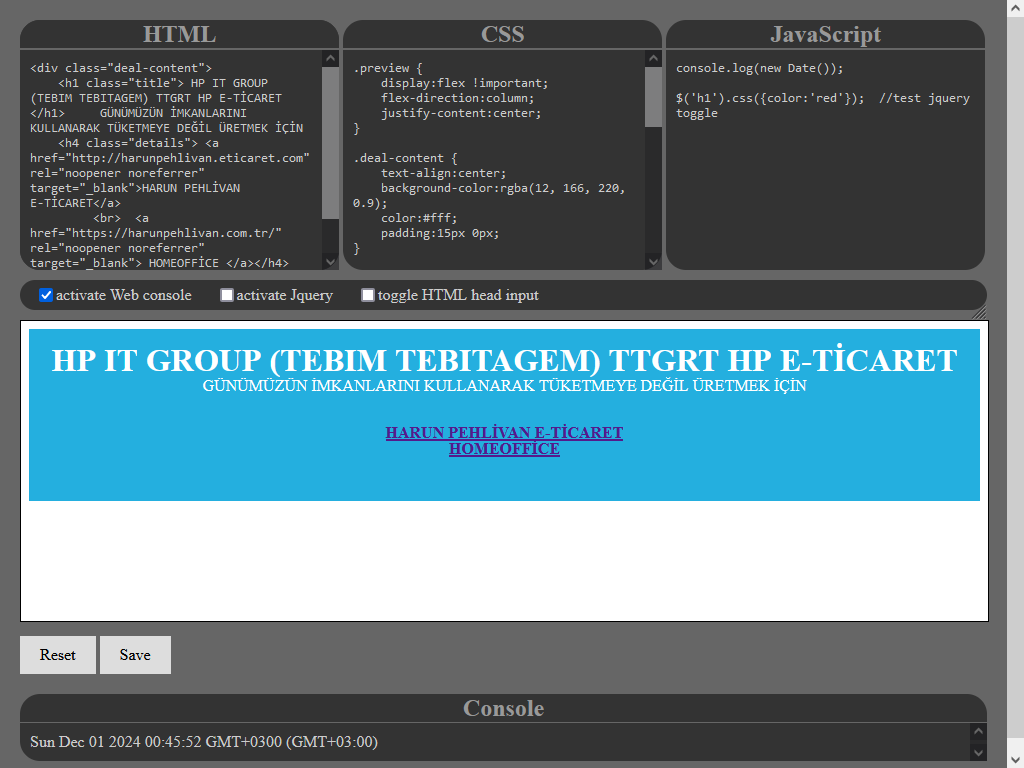Follow the HOMEOFFİCE link in preview
The width and height of the screenshot is (1024, 768).
point(504,449)
